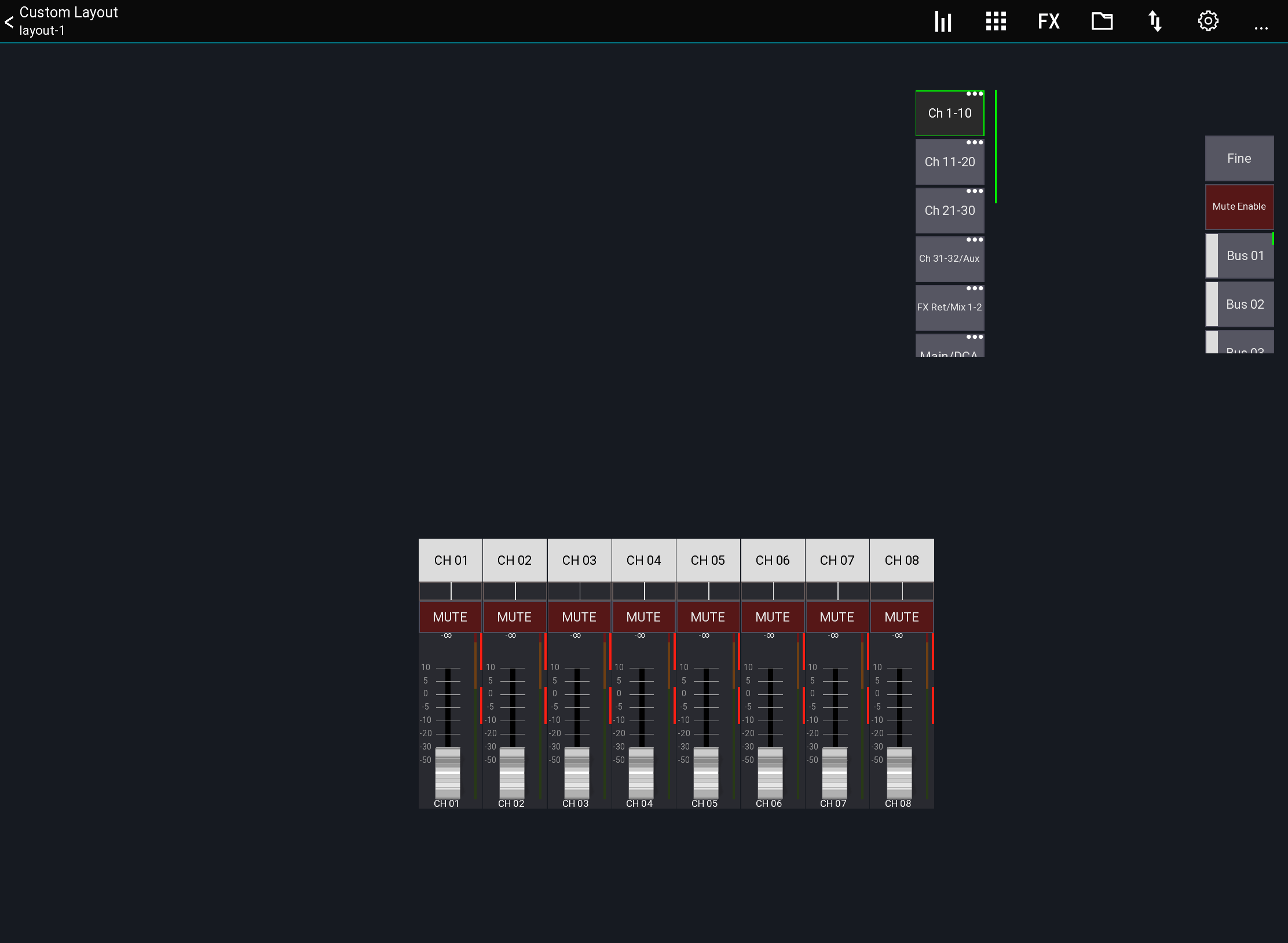Open the scenes folder
Image resolution: width=1288 pixels, height=943 pixels.
click(x=1102, y=21)
